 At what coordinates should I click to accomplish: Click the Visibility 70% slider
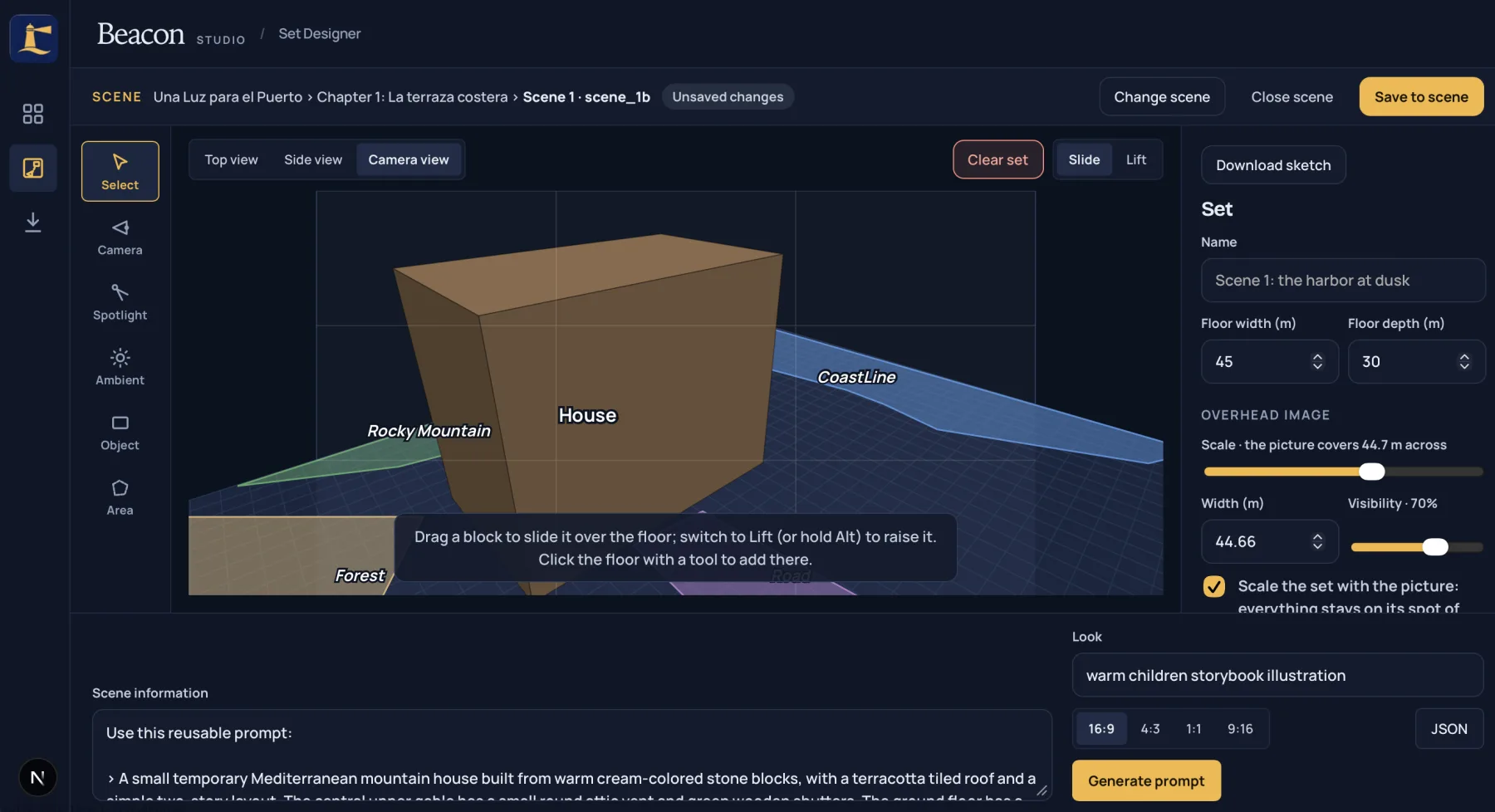(1416, 547)
